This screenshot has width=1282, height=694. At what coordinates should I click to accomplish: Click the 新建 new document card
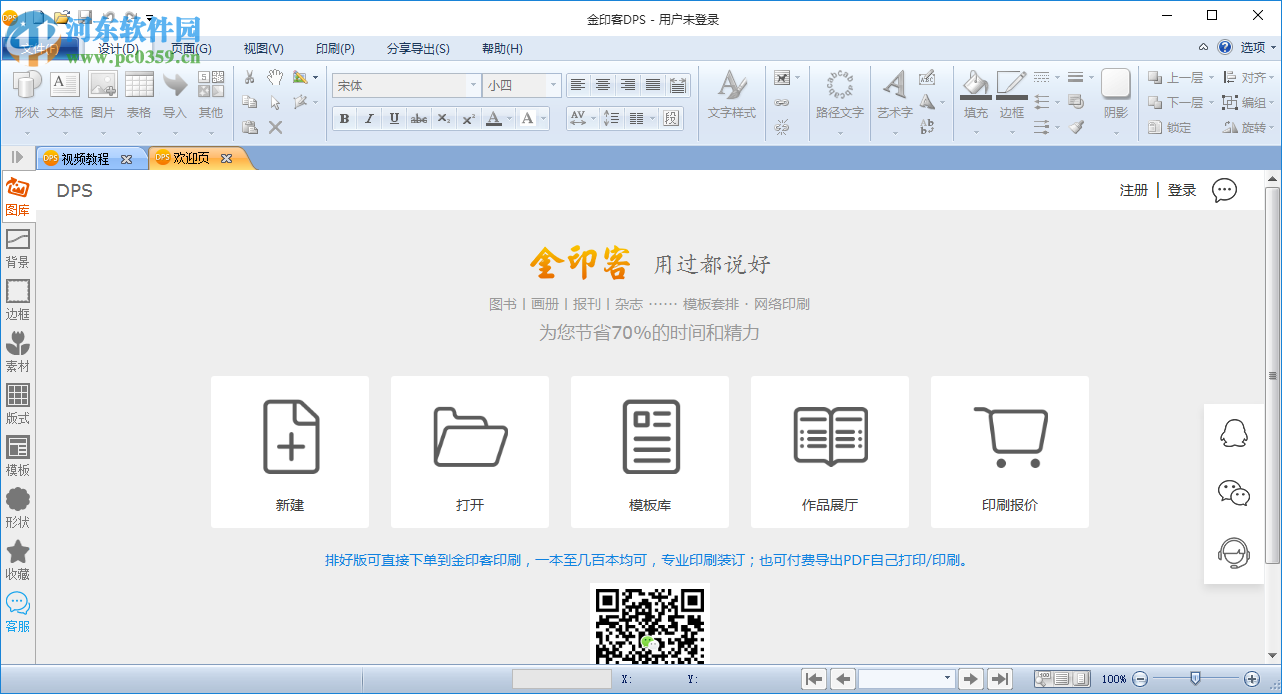tap(290, 451)
